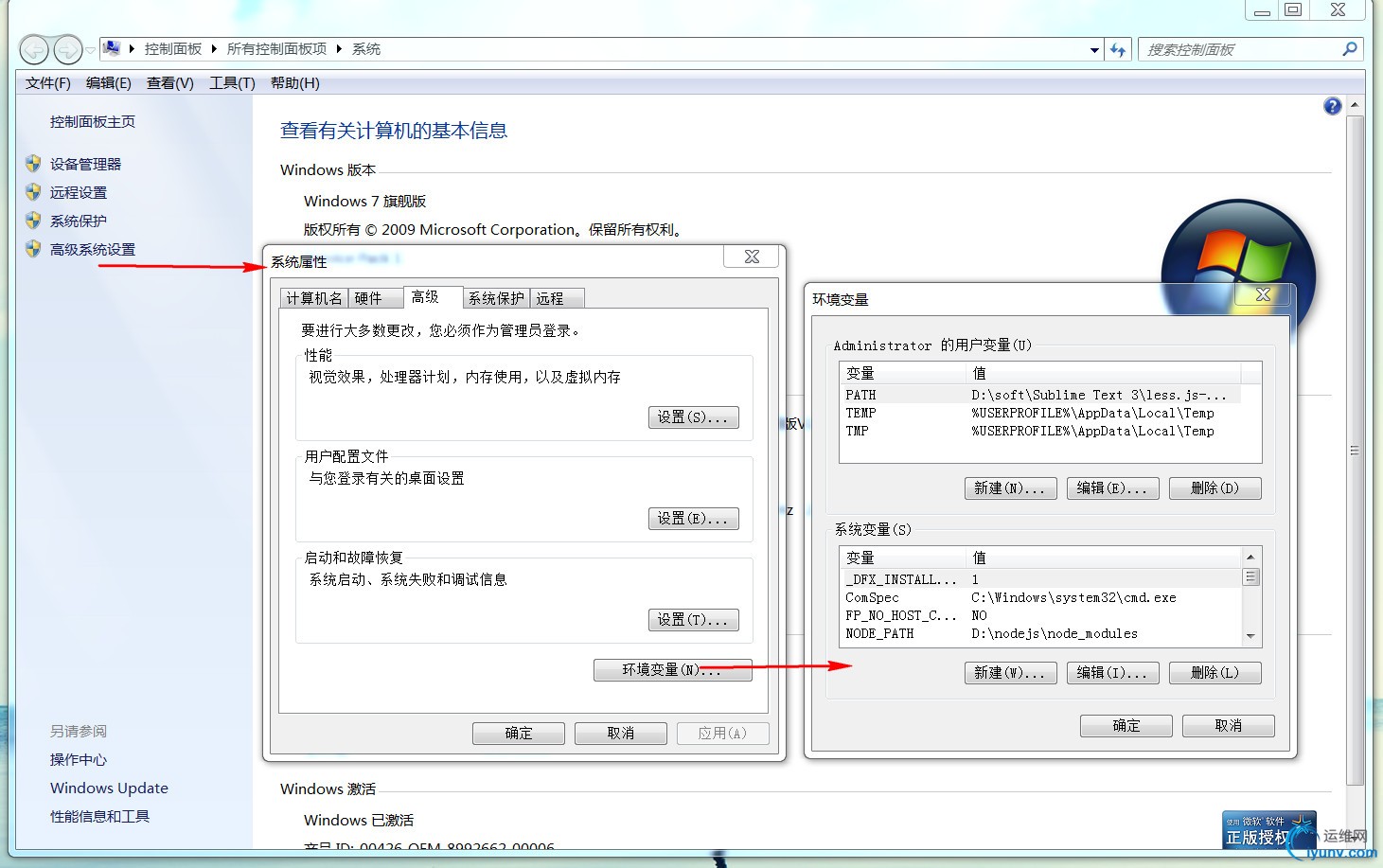Open 环境变量(N) button
Image resolution: width=1383 pixels, height=868 pixels.
(x=673, y=670)
